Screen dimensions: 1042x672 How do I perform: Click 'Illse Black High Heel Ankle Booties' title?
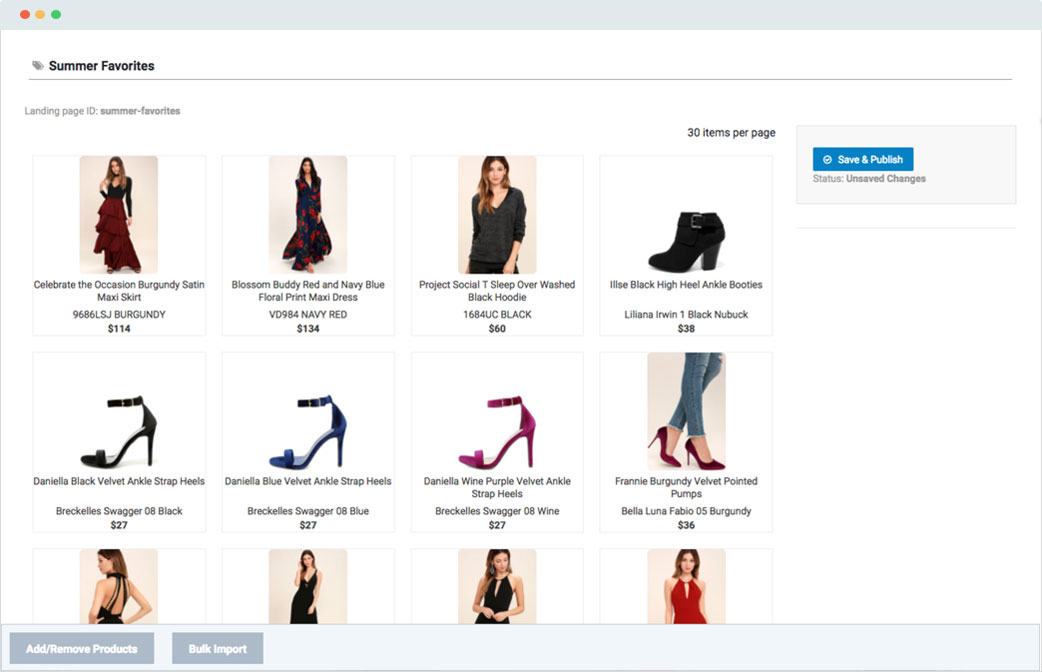pos(686,284)
